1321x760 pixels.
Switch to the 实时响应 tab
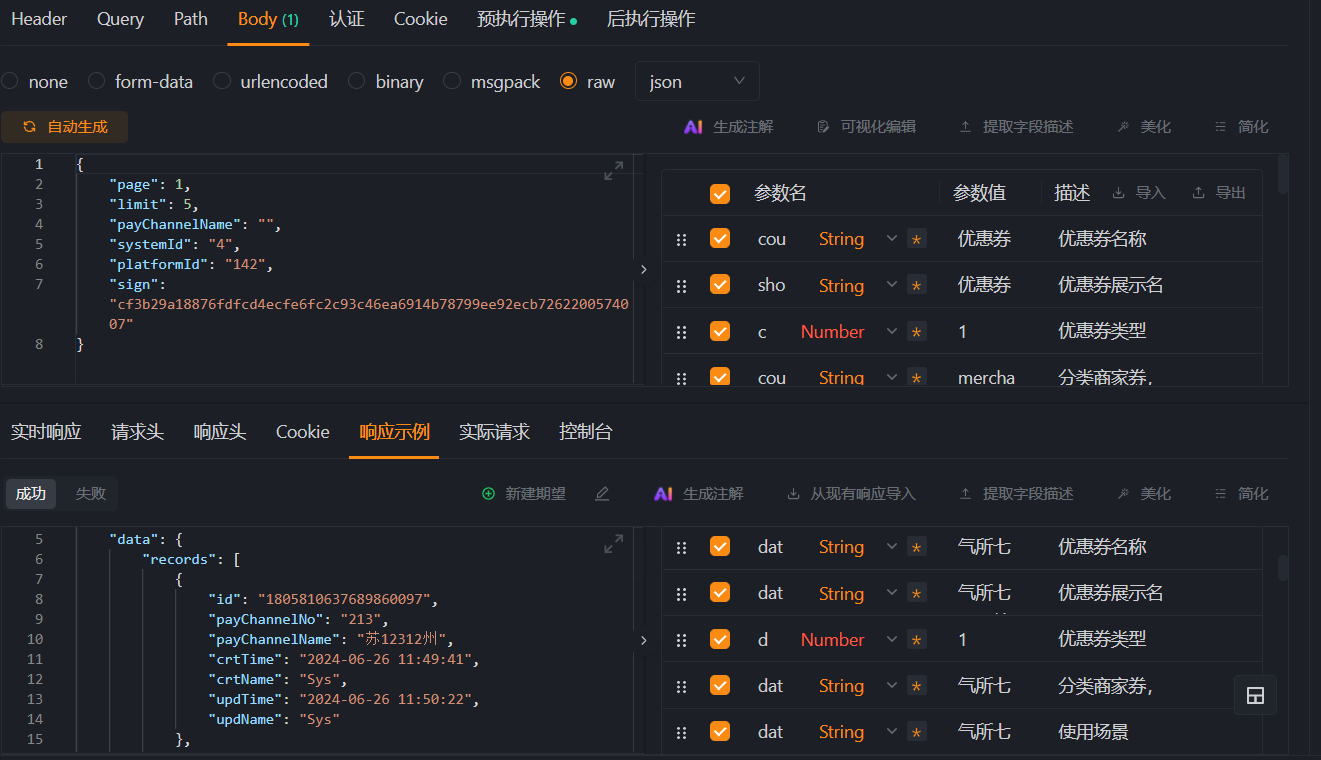(46, 432)
